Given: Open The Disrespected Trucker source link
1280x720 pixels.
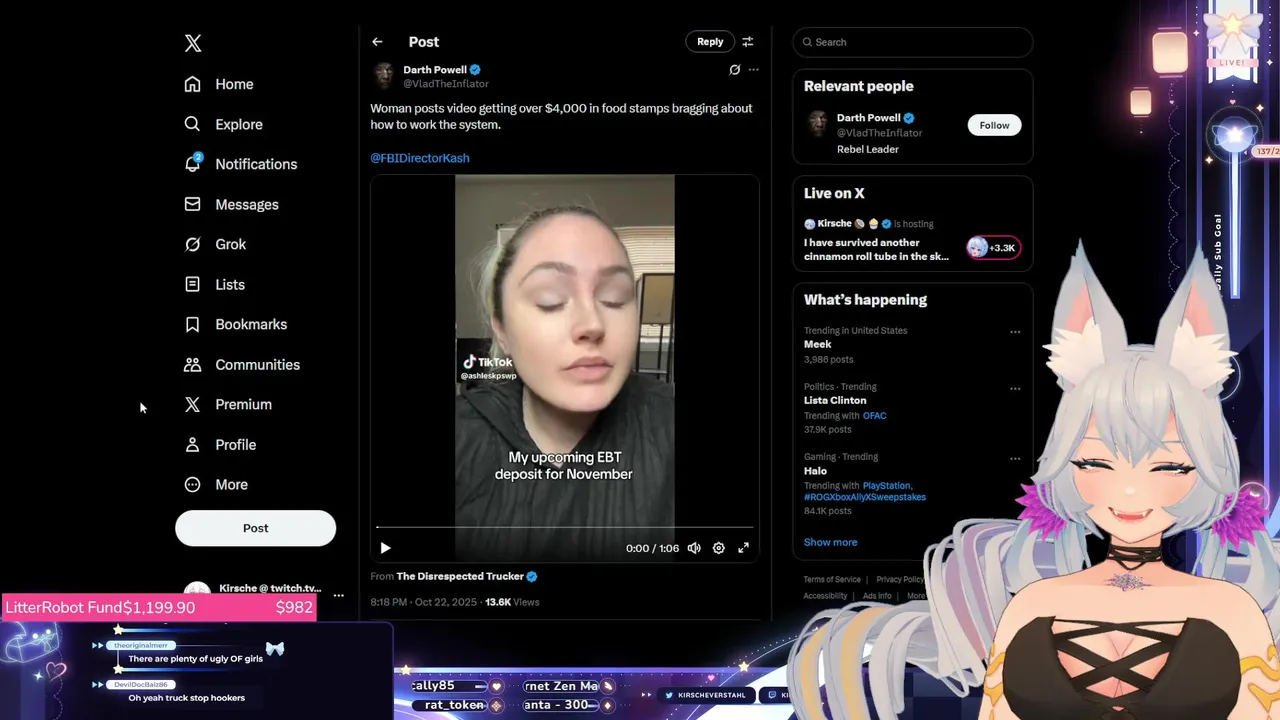Looking at the screenshot, I should 460,576.
